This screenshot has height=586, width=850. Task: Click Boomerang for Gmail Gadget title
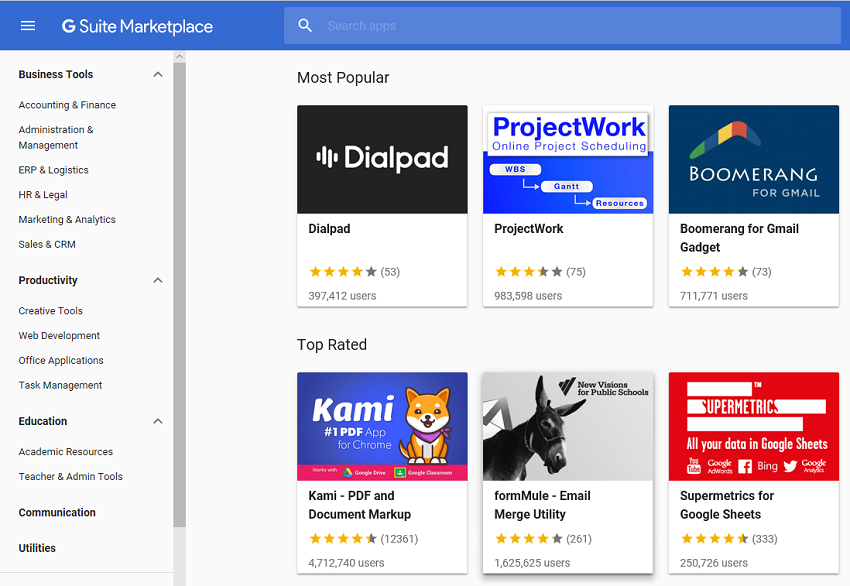point(739,238)
